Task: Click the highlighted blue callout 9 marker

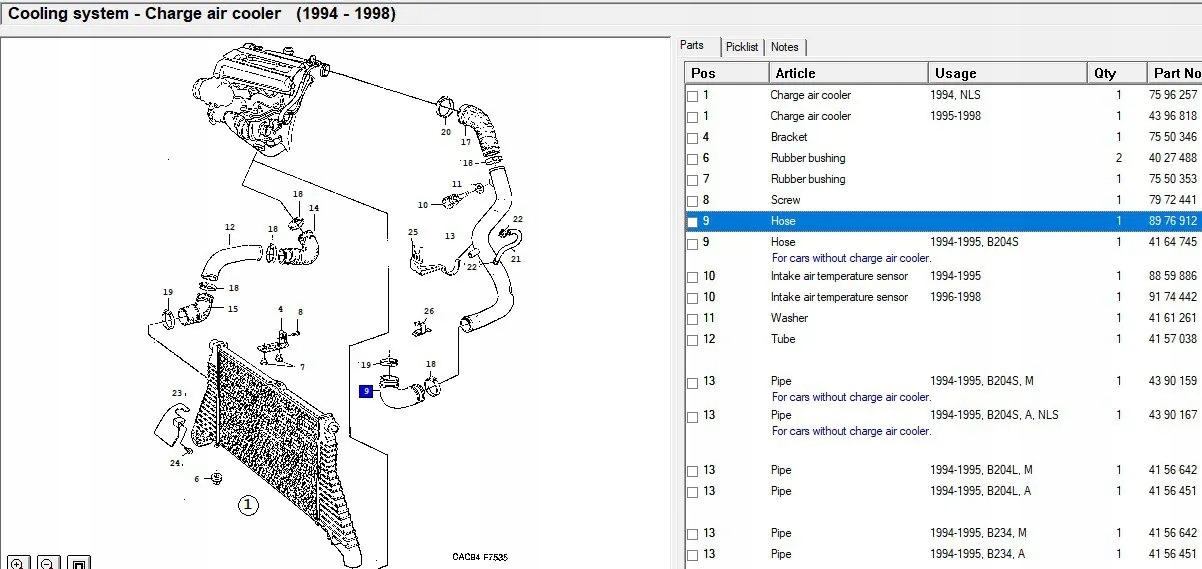Action: click(x=367, y=392)
